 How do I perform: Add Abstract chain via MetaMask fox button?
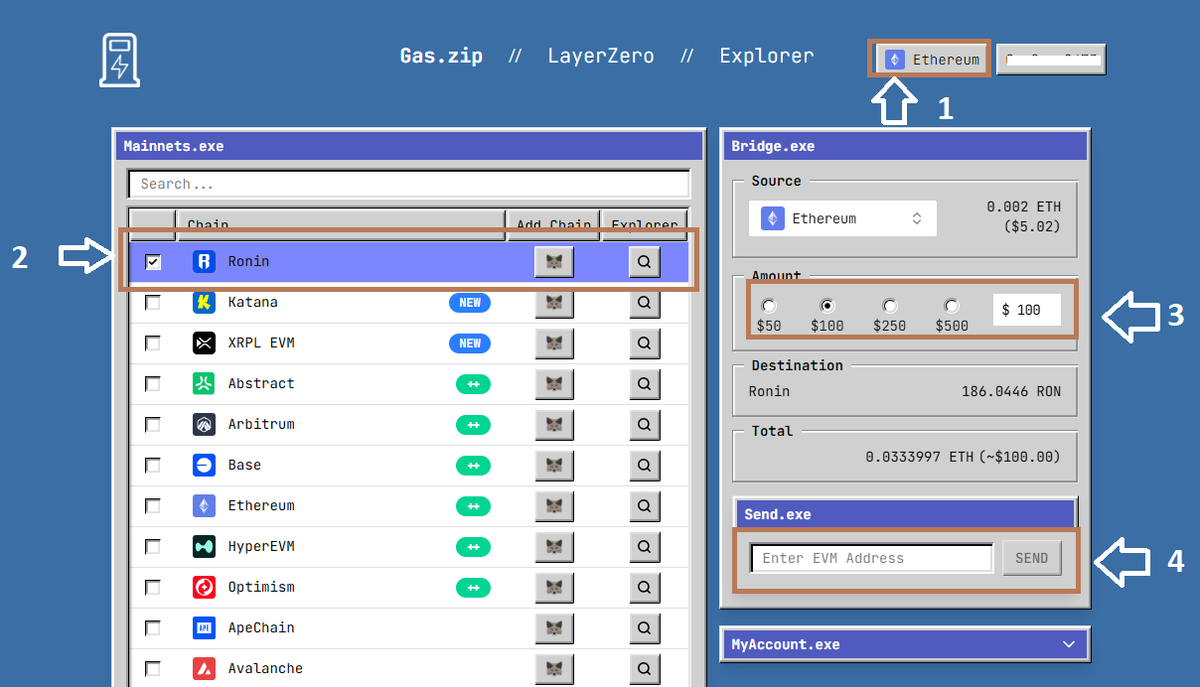pos(554,384)
